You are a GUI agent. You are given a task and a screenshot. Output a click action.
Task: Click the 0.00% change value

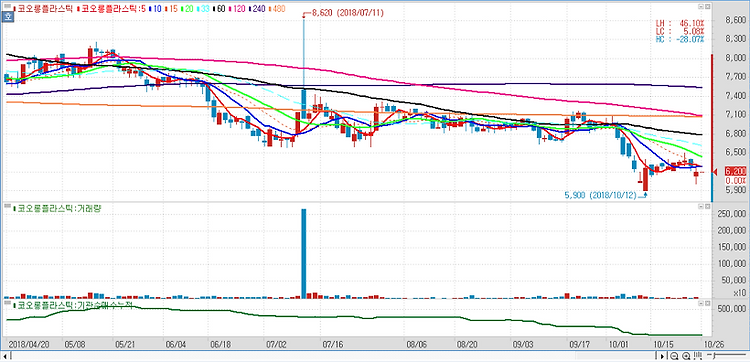click(736, 181)
